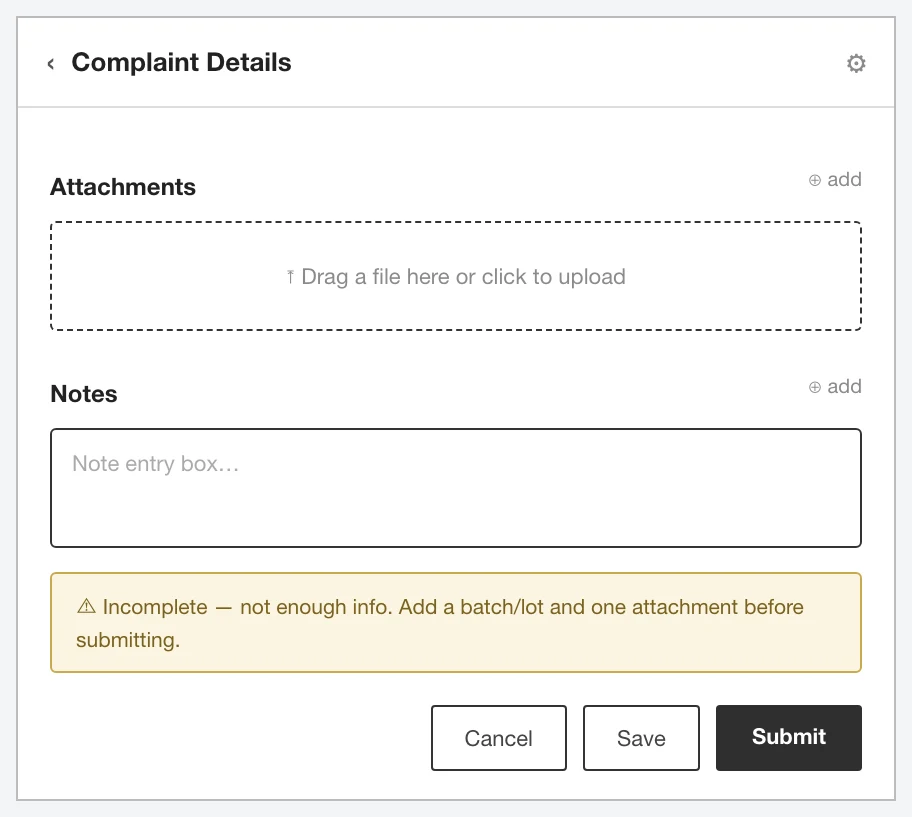Click the Cancel button

(x=498, y=738)
